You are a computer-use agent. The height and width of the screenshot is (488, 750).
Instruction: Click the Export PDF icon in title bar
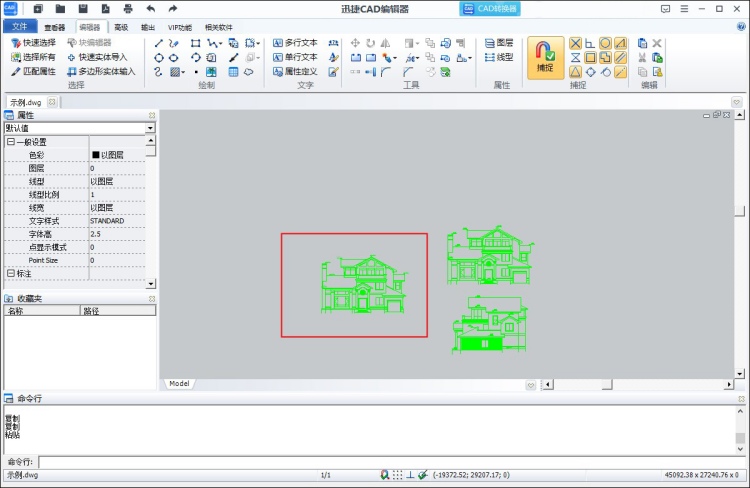[x=105, y=9]
